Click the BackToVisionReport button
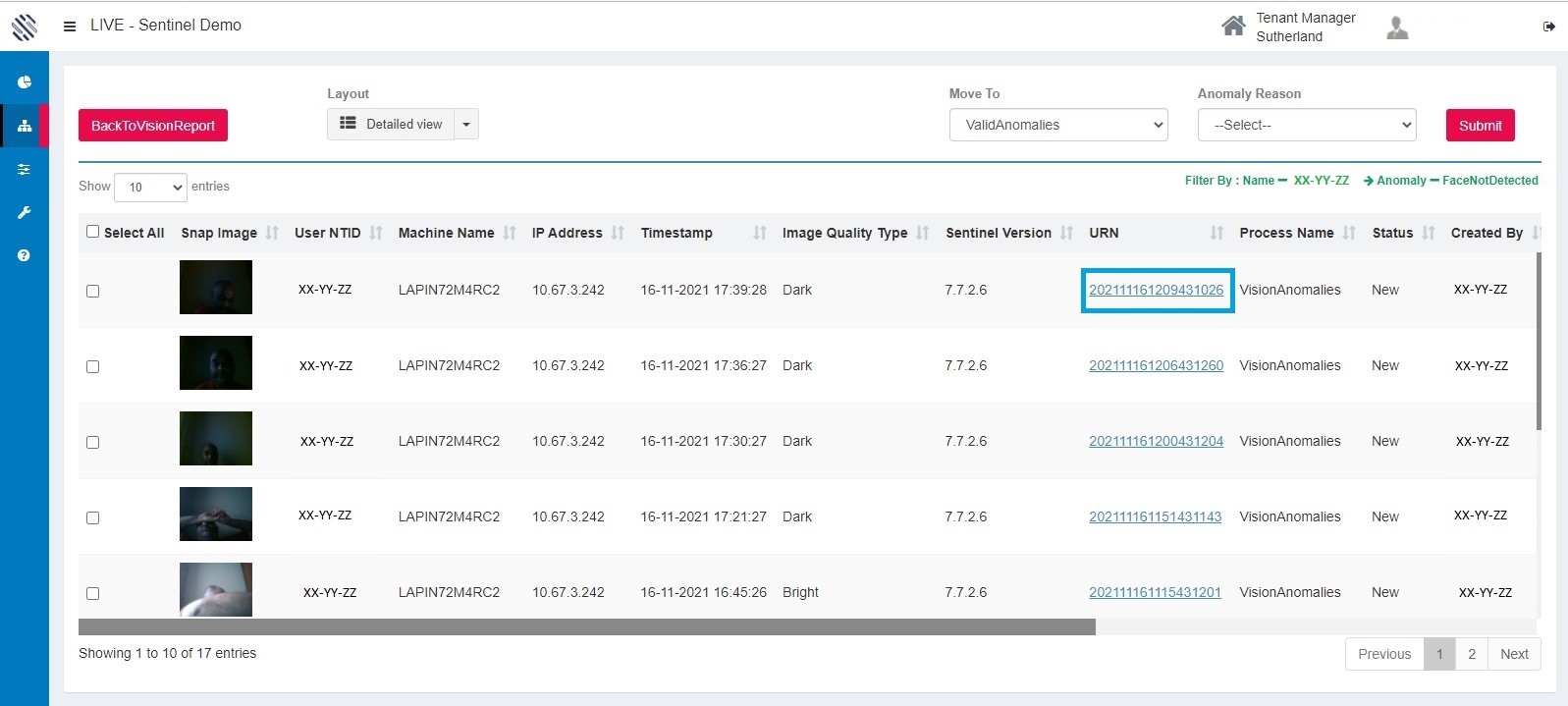Screen dimensions: 1568x706 [x=153, y=126]
